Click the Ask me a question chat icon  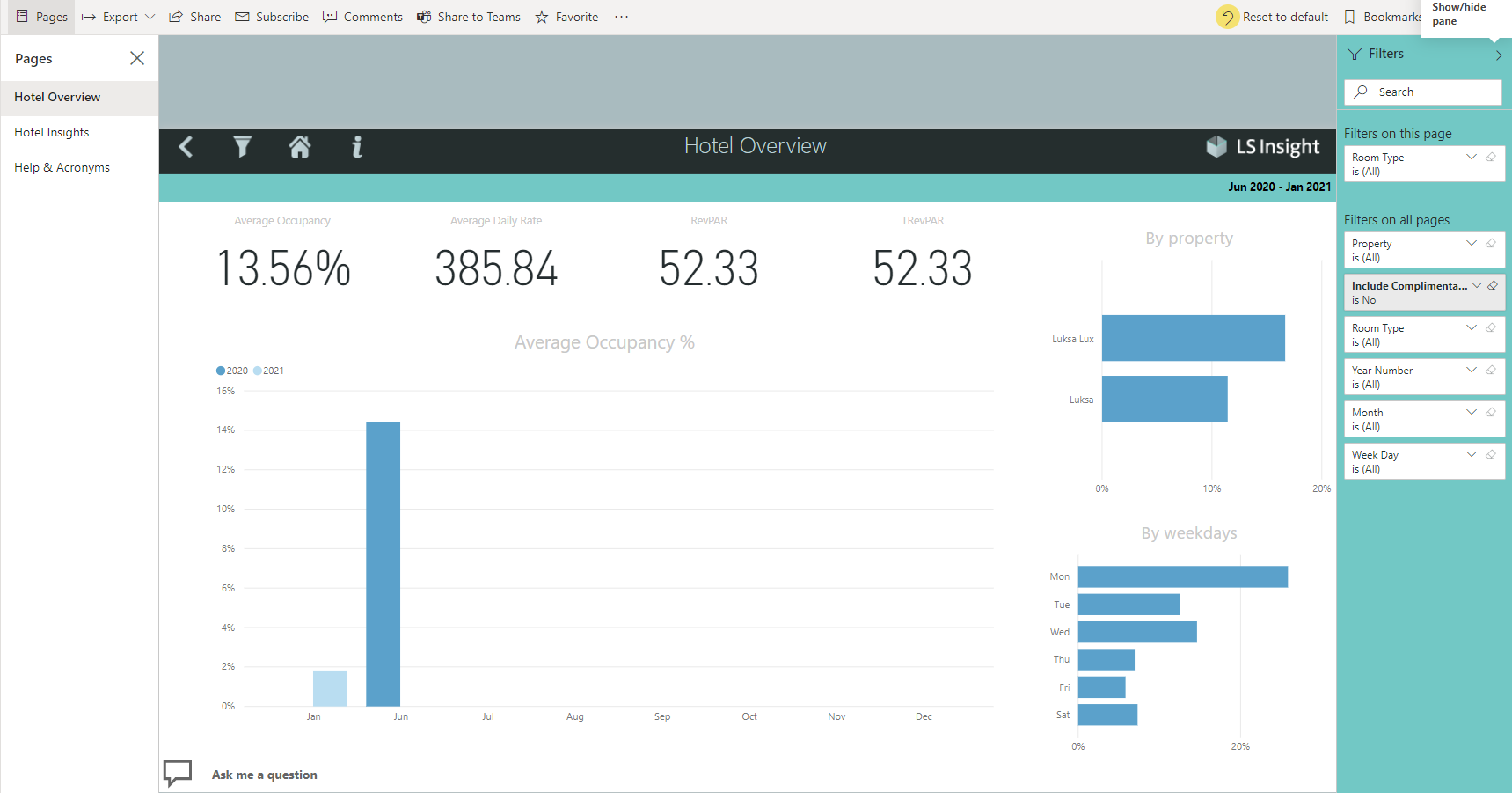pos(178,773)
